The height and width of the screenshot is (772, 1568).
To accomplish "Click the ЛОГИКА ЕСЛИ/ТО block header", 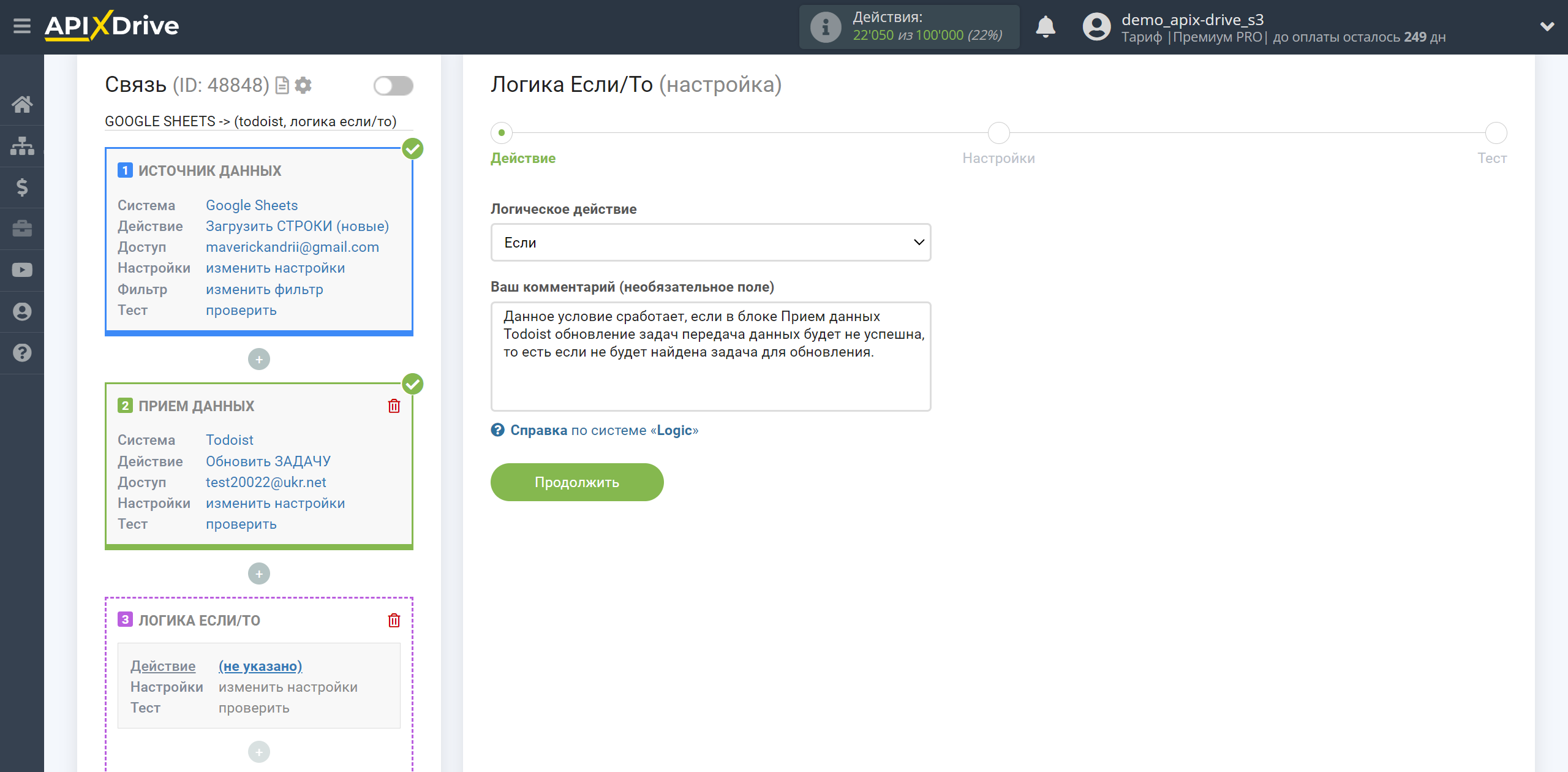I will (x=199, y=621).
